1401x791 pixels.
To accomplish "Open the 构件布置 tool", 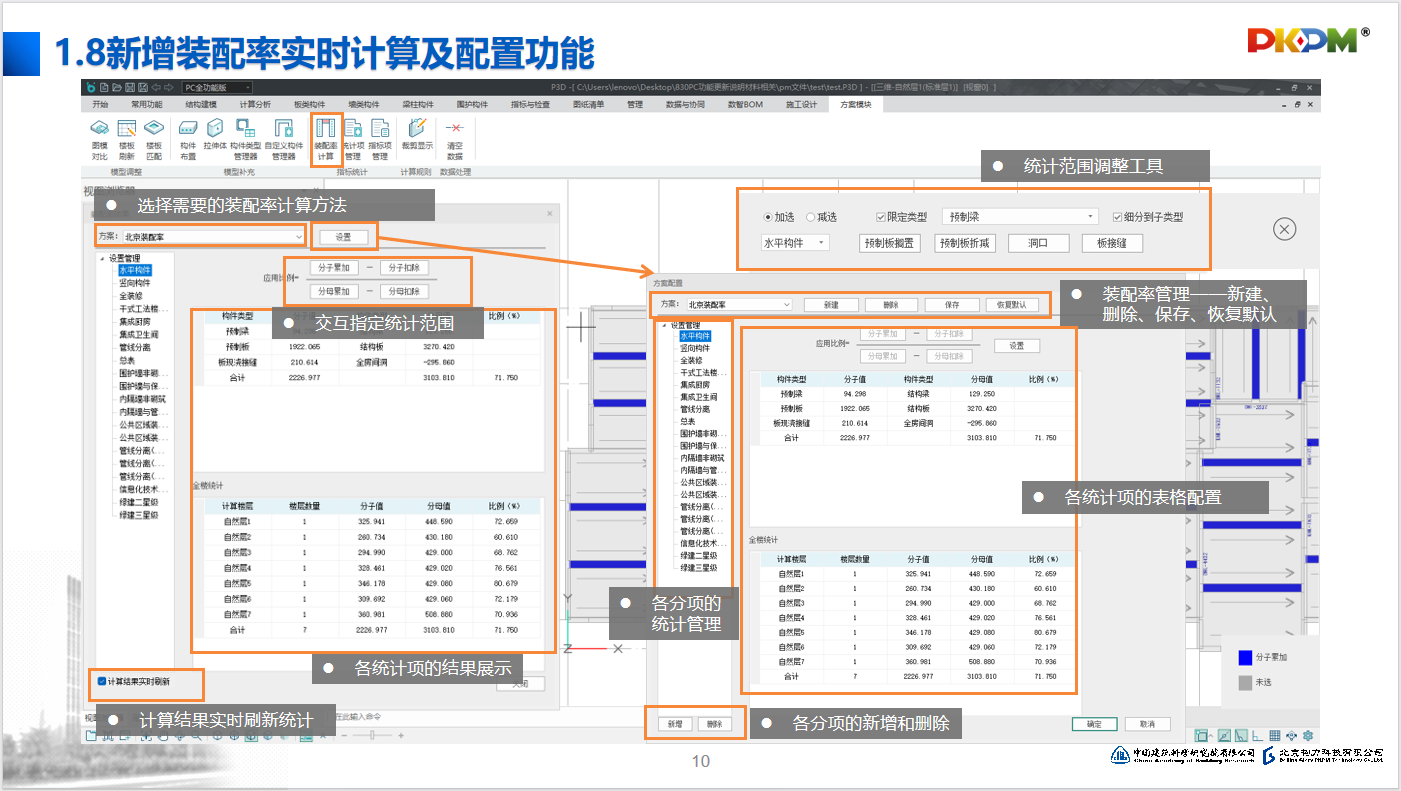I will pyautogui.click(x=188, y=139).
